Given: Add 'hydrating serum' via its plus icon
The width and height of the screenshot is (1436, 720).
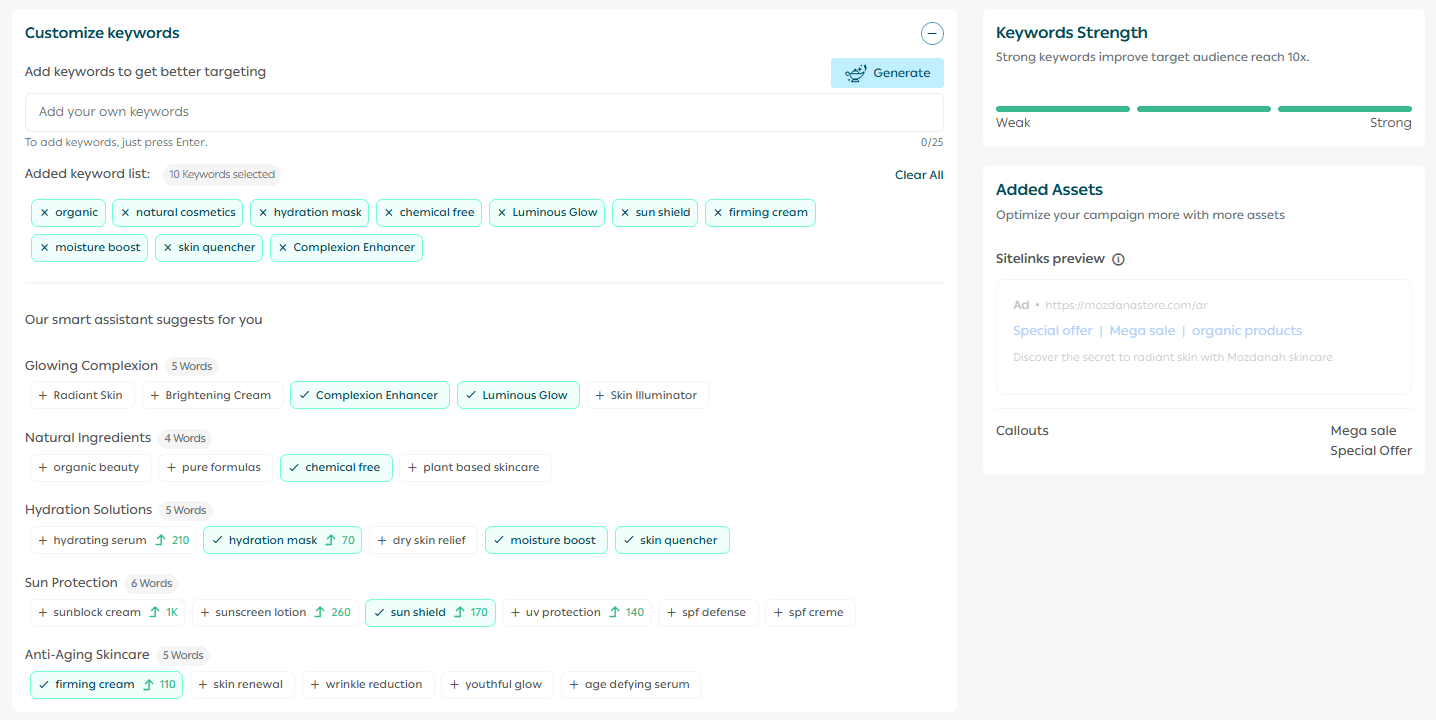Looking at the screenshot, I should pyautogui.click(x=43, y=541).
